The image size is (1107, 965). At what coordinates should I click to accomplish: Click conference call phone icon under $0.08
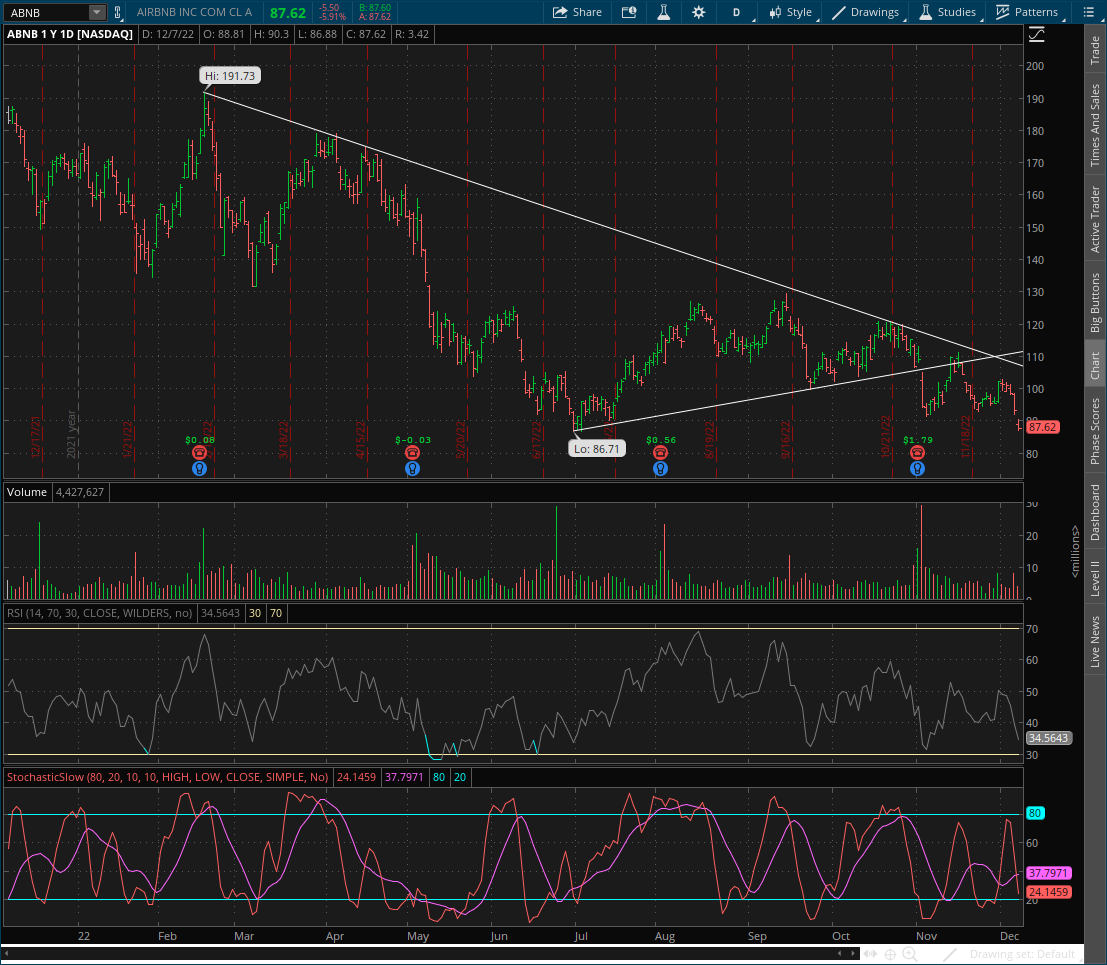200,452
